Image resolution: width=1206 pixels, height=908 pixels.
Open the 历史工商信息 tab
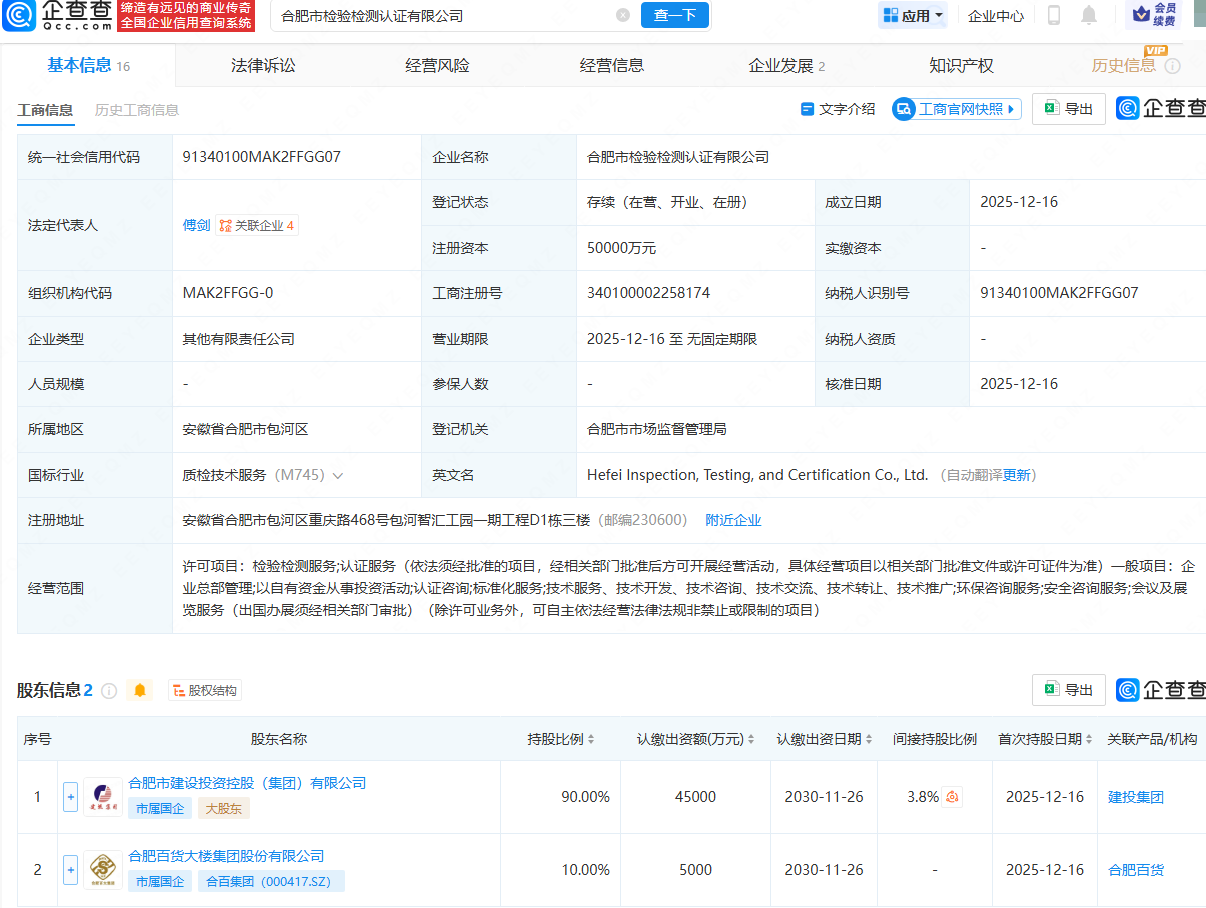tap(137, 110)
